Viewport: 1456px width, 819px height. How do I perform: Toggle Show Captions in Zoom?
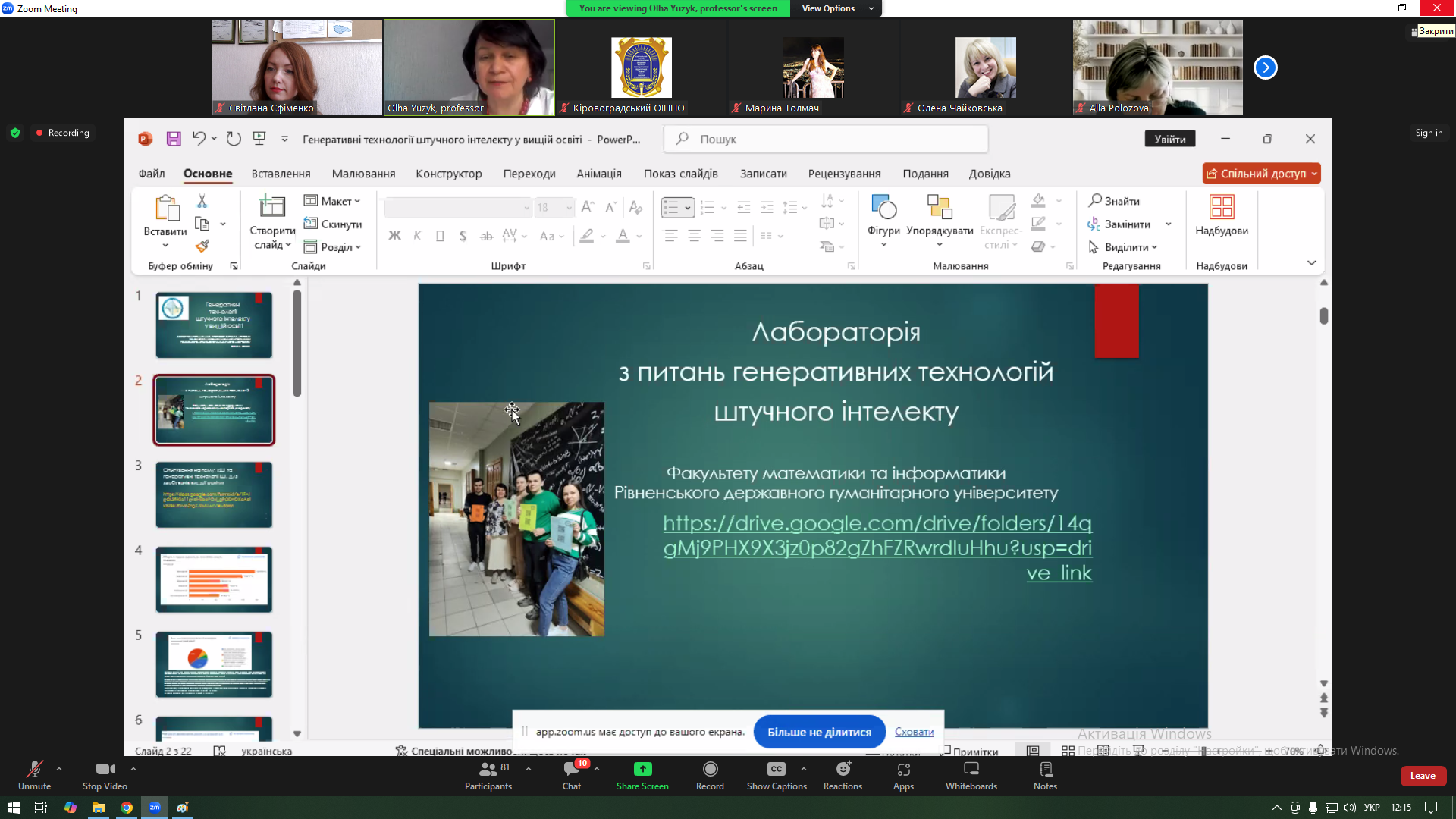[777, 776]
